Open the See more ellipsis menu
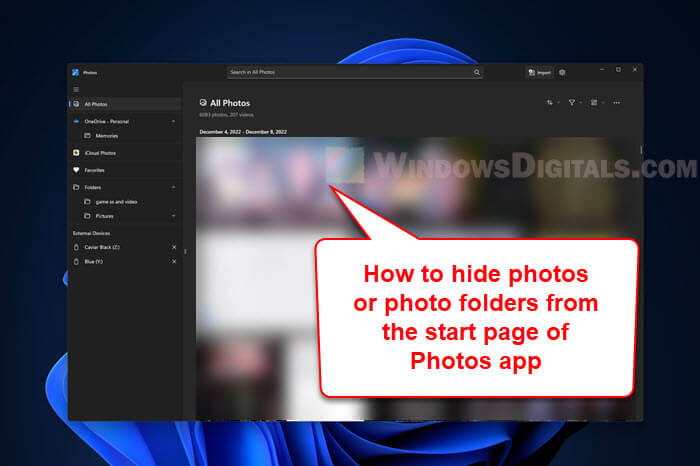This screenshot has width=700, height=466. pyautogui.click(x=617, y=103)
